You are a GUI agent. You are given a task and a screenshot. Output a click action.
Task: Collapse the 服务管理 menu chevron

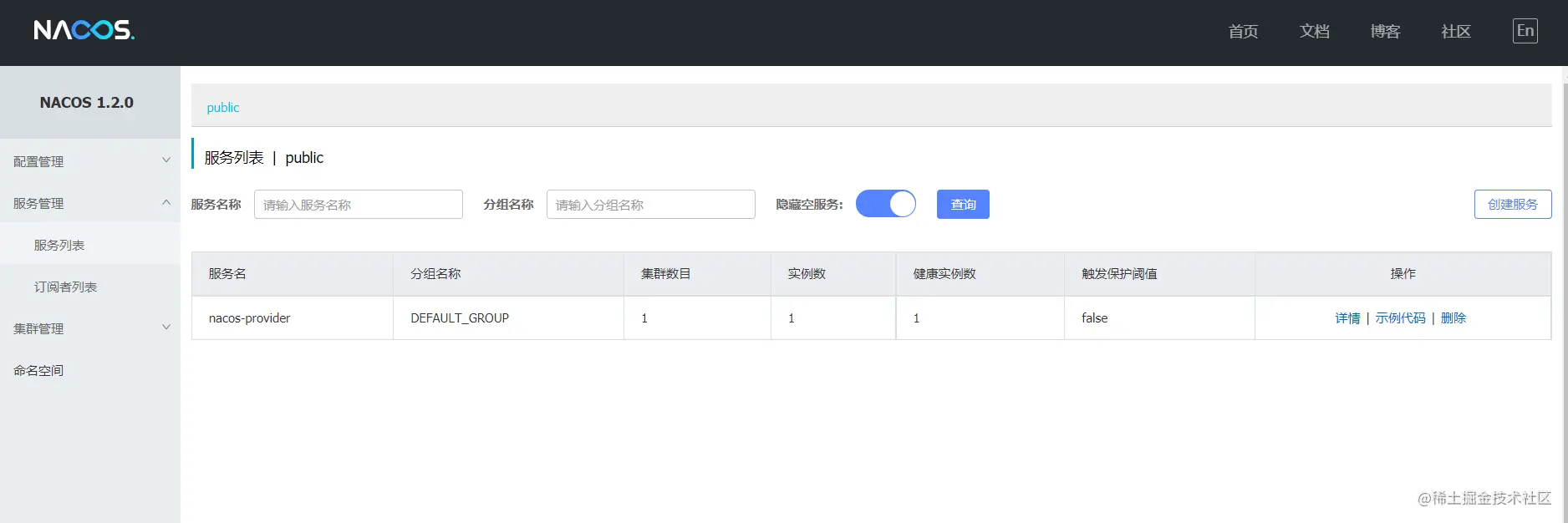(x=166, y=202)
